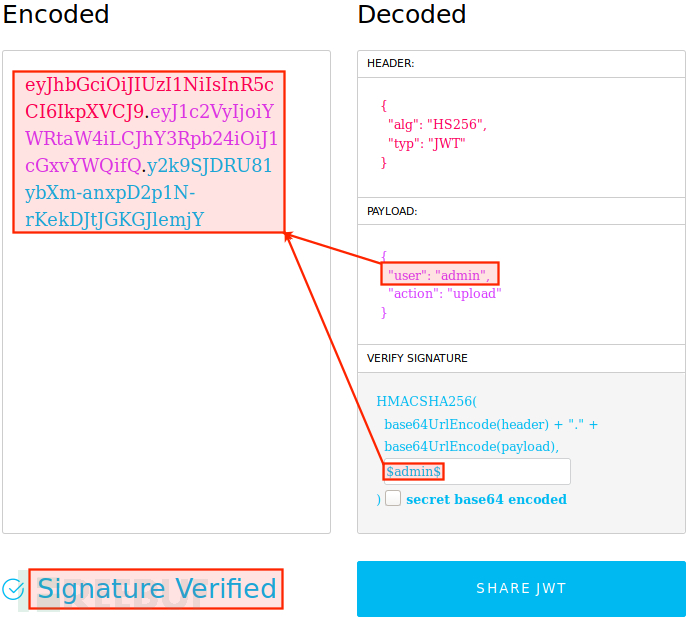Screen dimensions: 688x619
Task: Click the Signature Verified status text
Action: tap(157, 588)
